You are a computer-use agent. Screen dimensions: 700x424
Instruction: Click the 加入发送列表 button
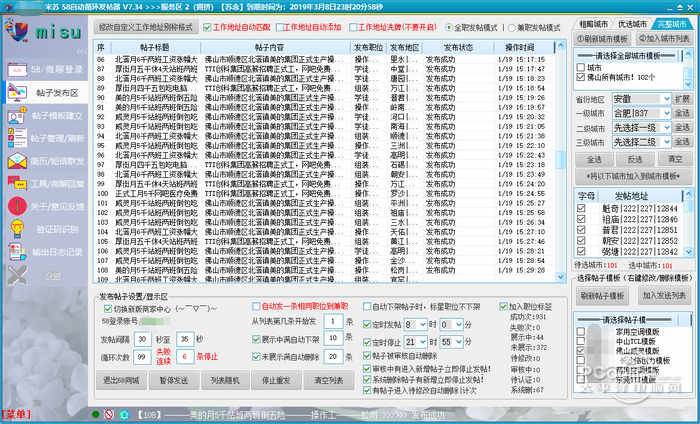click(664, 295)
